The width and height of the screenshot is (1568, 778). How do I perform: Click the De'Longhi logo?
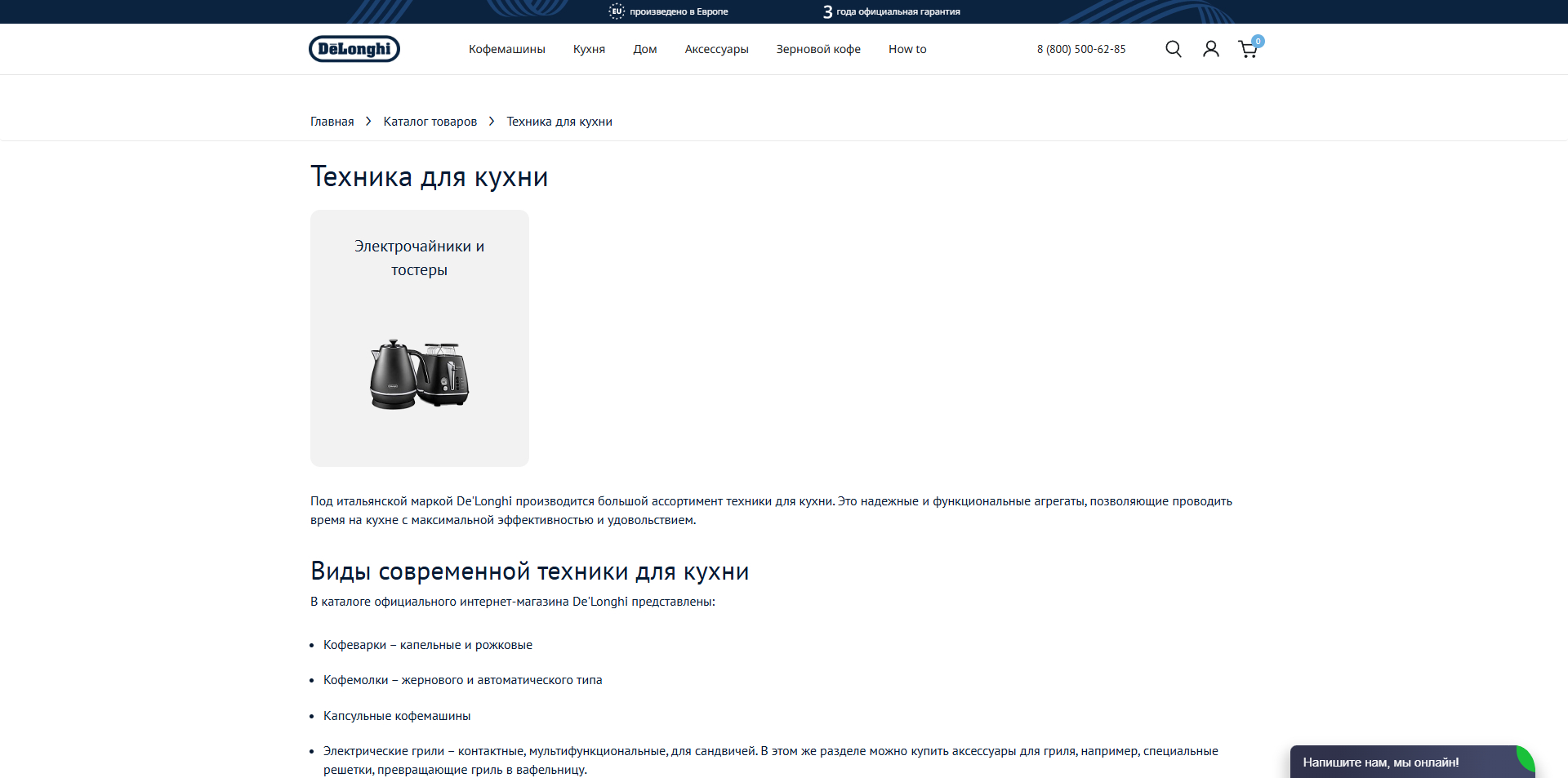coord(354,49)
